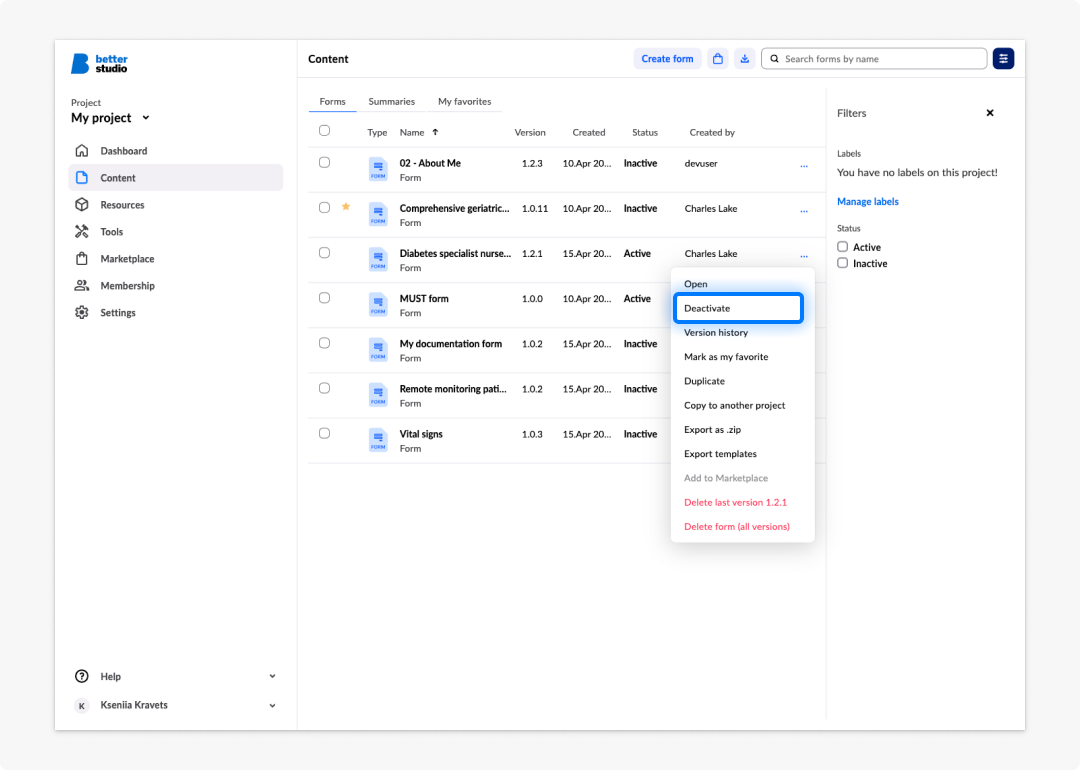This screenshot has height=770, width=1080.
Task: Enable the Inactive status filter
Action: [842, 263]
